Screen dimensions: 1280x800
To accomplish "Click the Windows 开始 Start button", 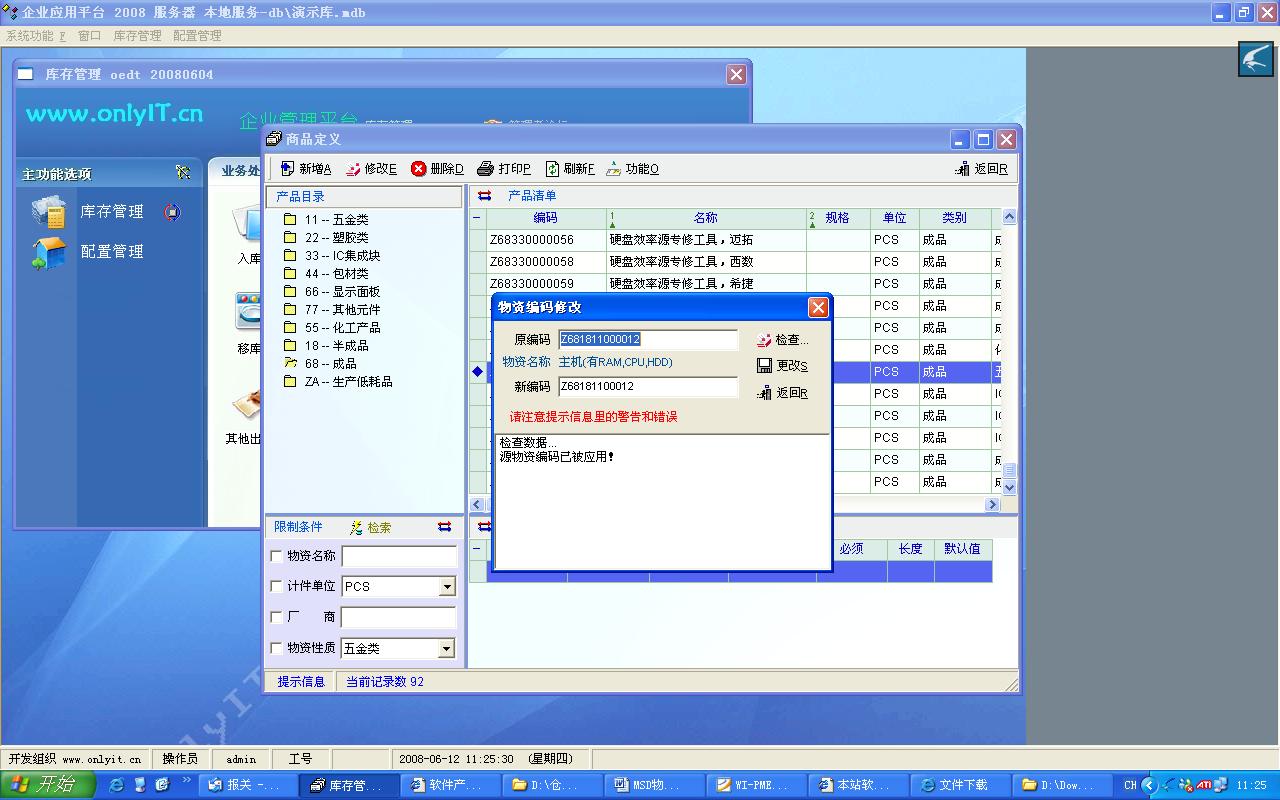I will (47, 785).
